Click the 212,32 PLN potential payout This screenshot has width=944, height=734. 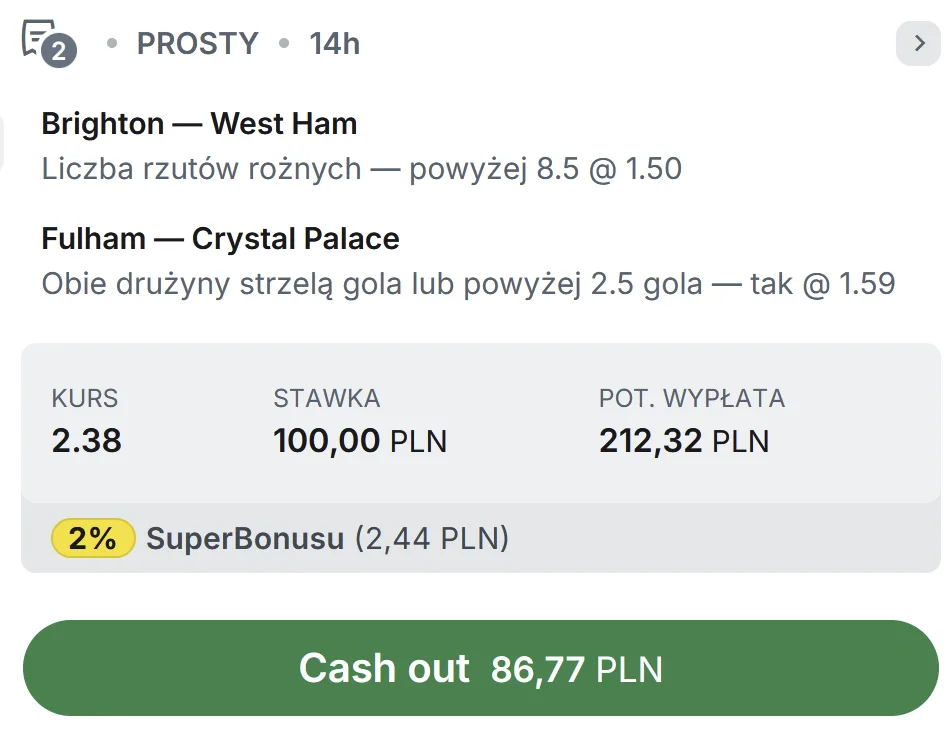click(x=684, y=440)
